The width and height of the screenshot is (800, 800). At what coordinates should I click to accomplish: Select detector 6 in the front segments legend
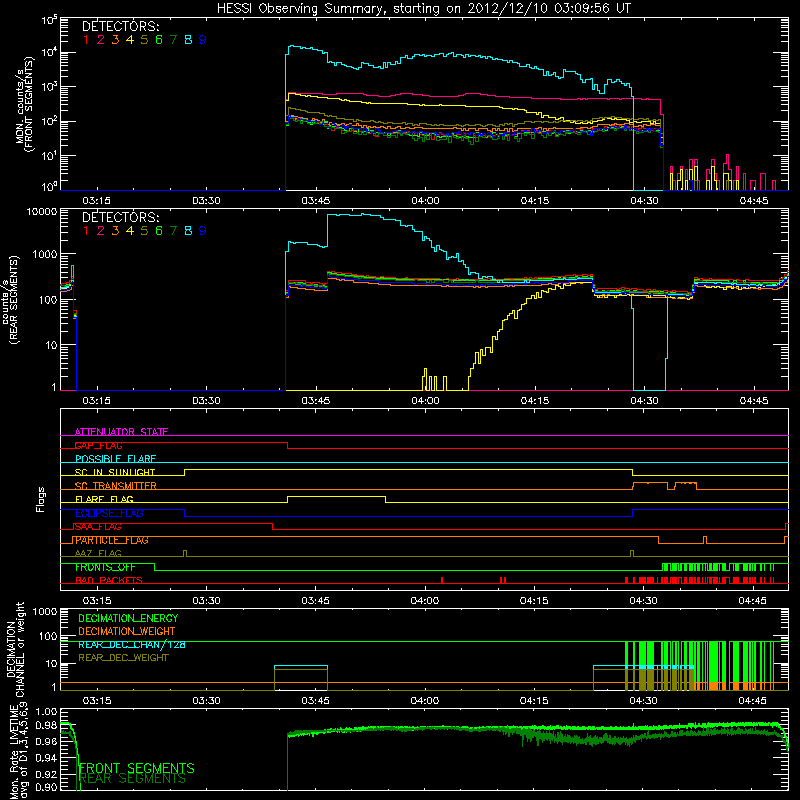(x=159, y=40)
